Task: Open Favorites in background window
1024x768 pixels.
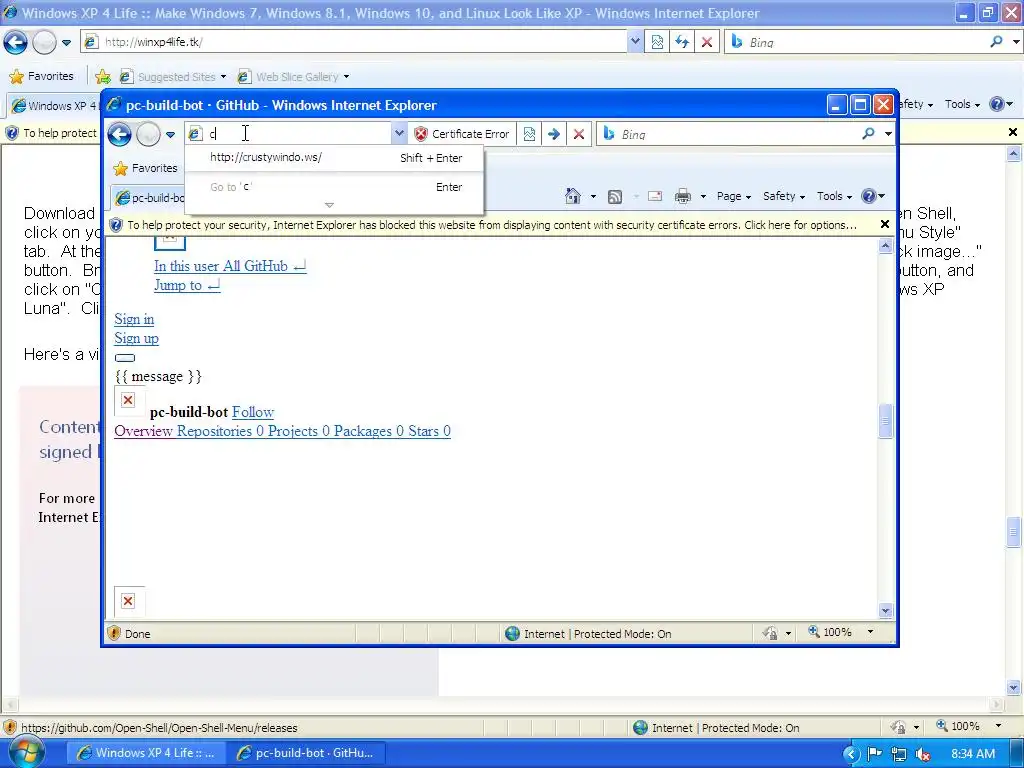Action: point(41,76)
